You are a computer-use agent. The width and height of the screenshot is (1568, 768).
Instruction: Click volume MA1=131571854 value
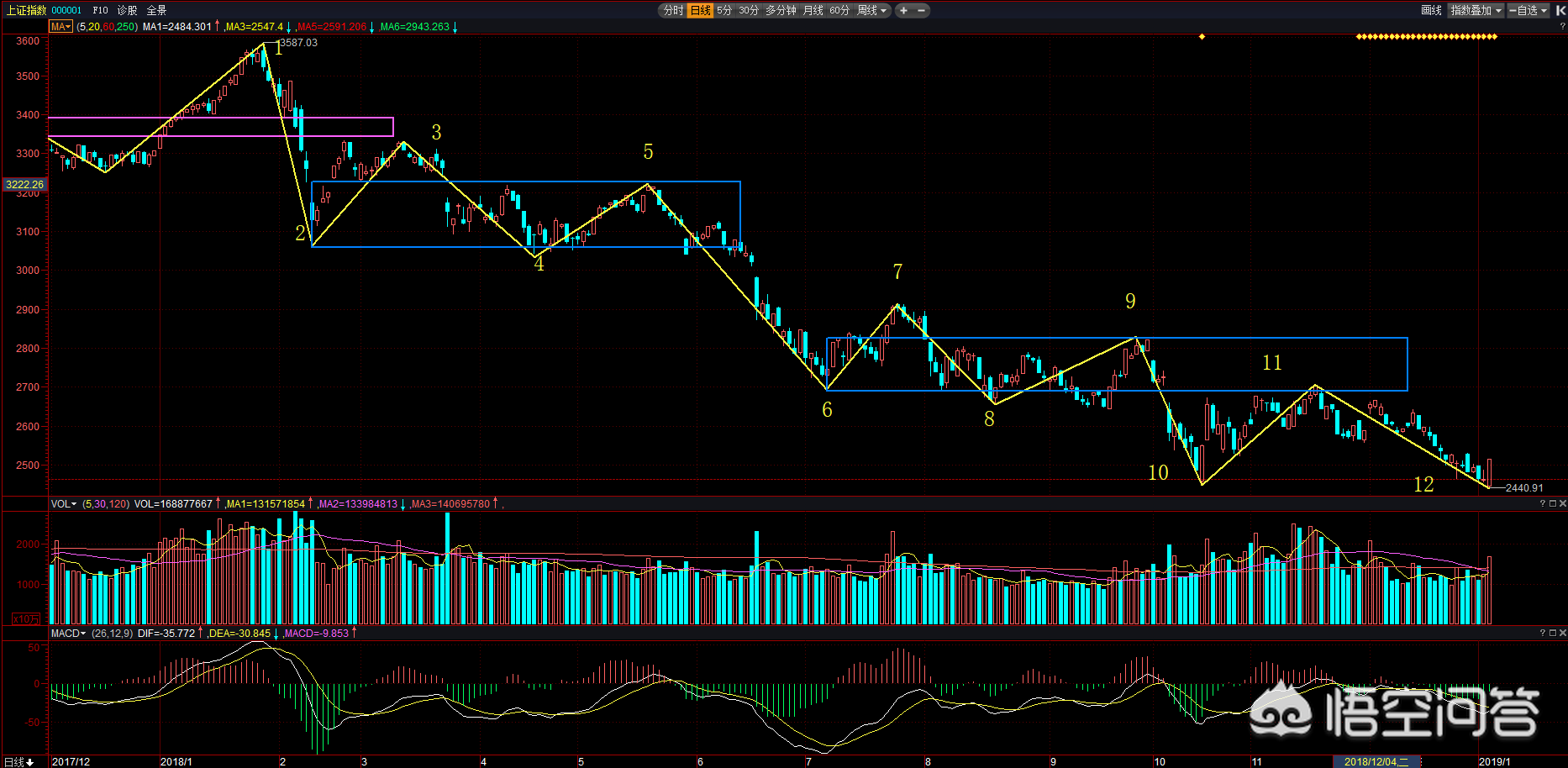click(x=266, y=504)
